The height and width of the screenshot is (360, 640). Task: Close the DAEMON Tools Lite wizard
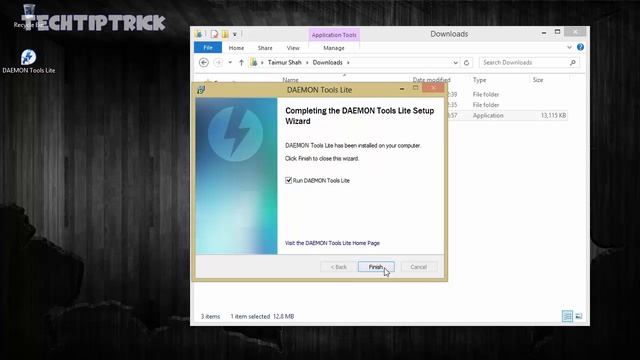(433, 87)
